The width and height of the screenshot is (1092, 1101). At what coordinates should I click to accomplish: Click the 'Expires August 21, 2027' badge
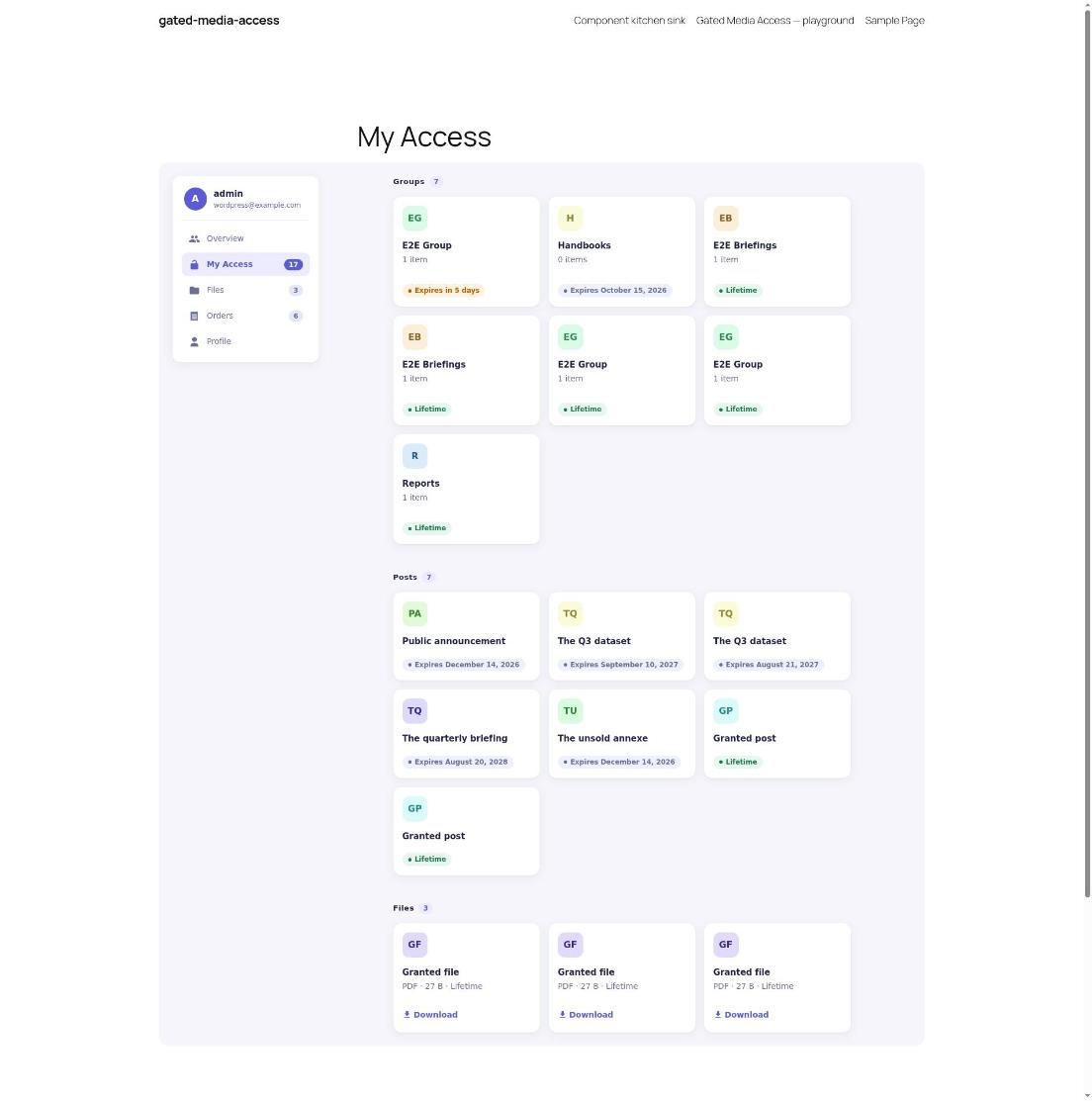[769, 665]
